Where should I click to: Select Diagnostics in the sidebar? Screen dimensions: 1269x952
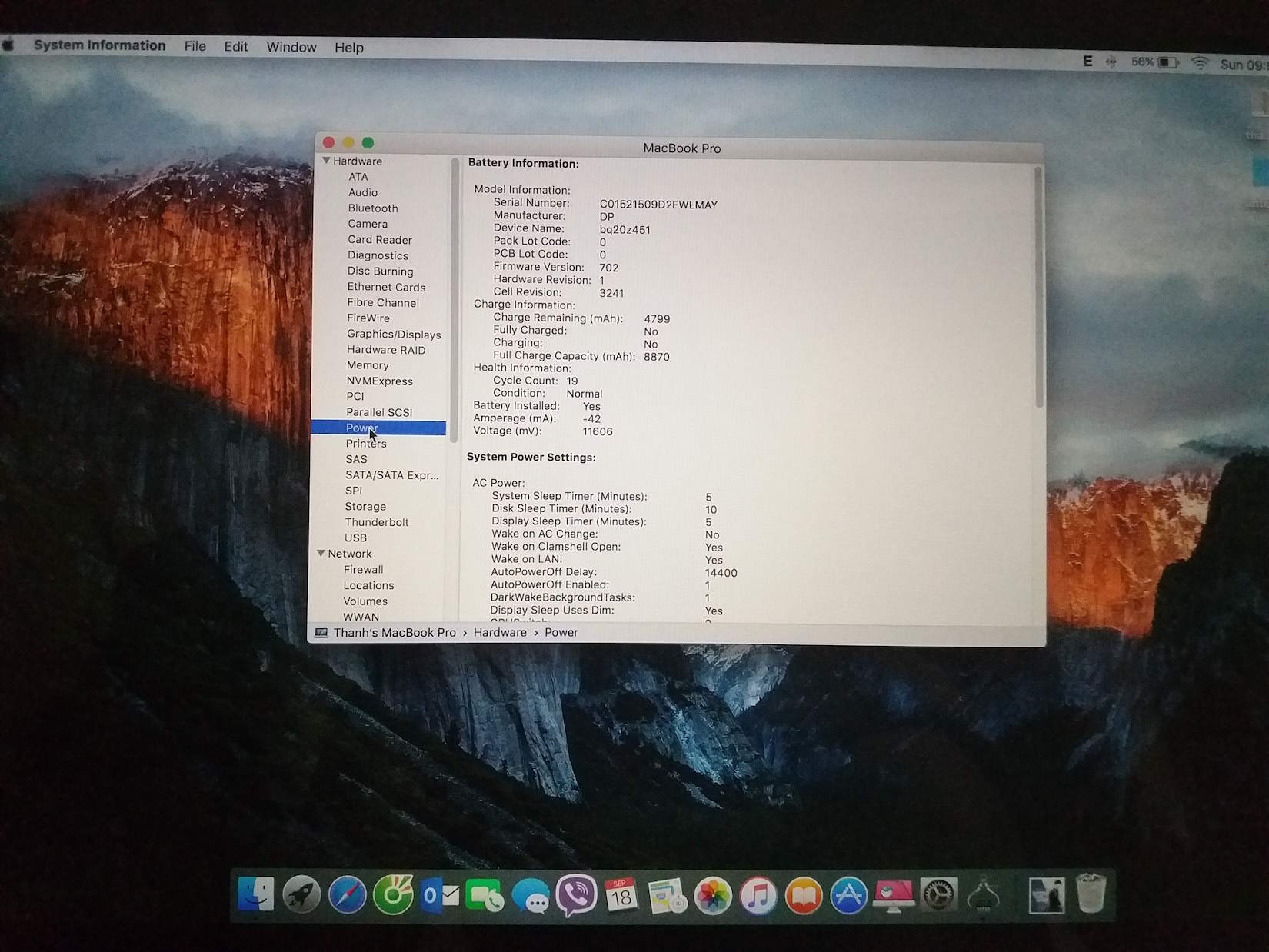click(x=378, y=255)
